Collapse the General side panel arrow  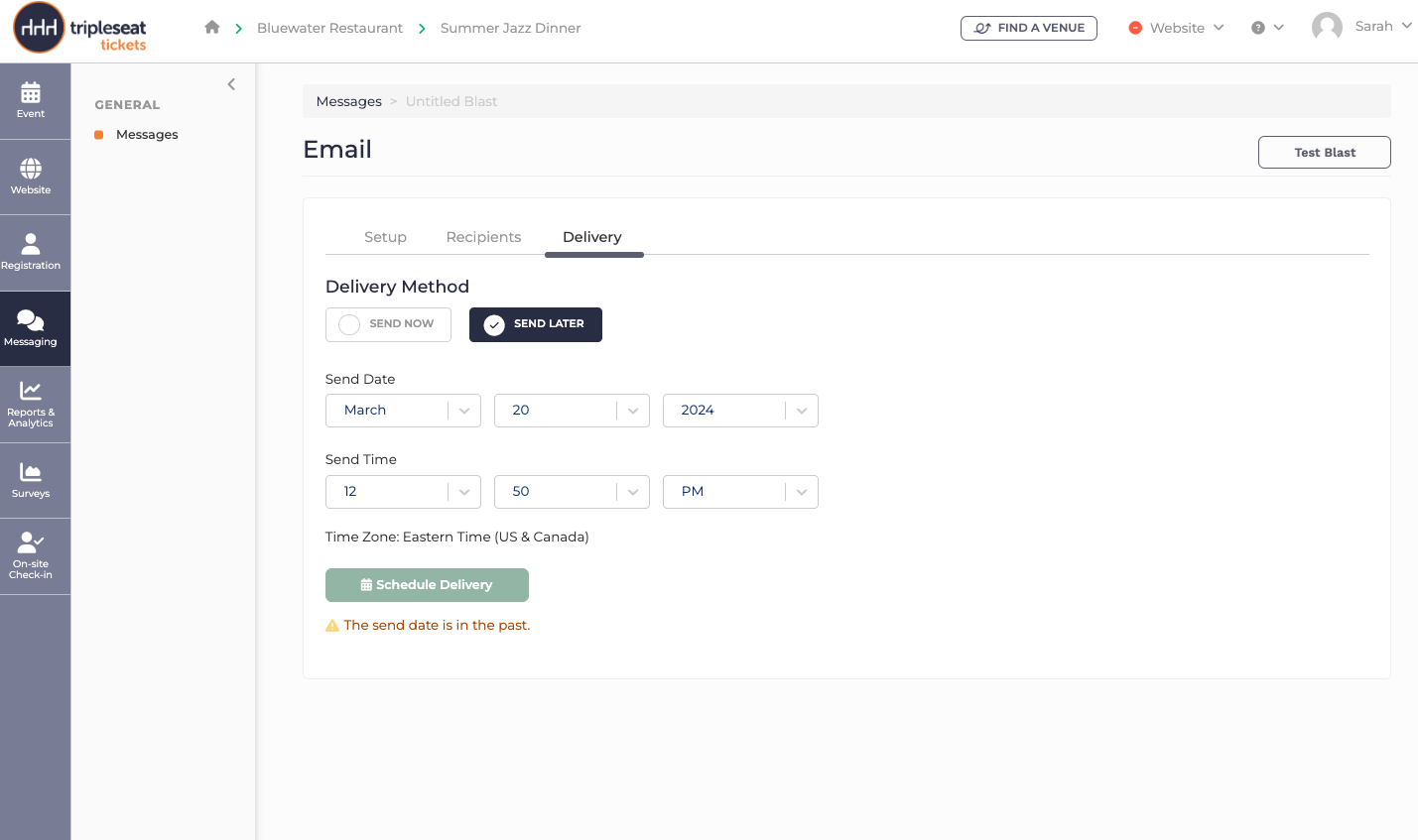(231, 84)
